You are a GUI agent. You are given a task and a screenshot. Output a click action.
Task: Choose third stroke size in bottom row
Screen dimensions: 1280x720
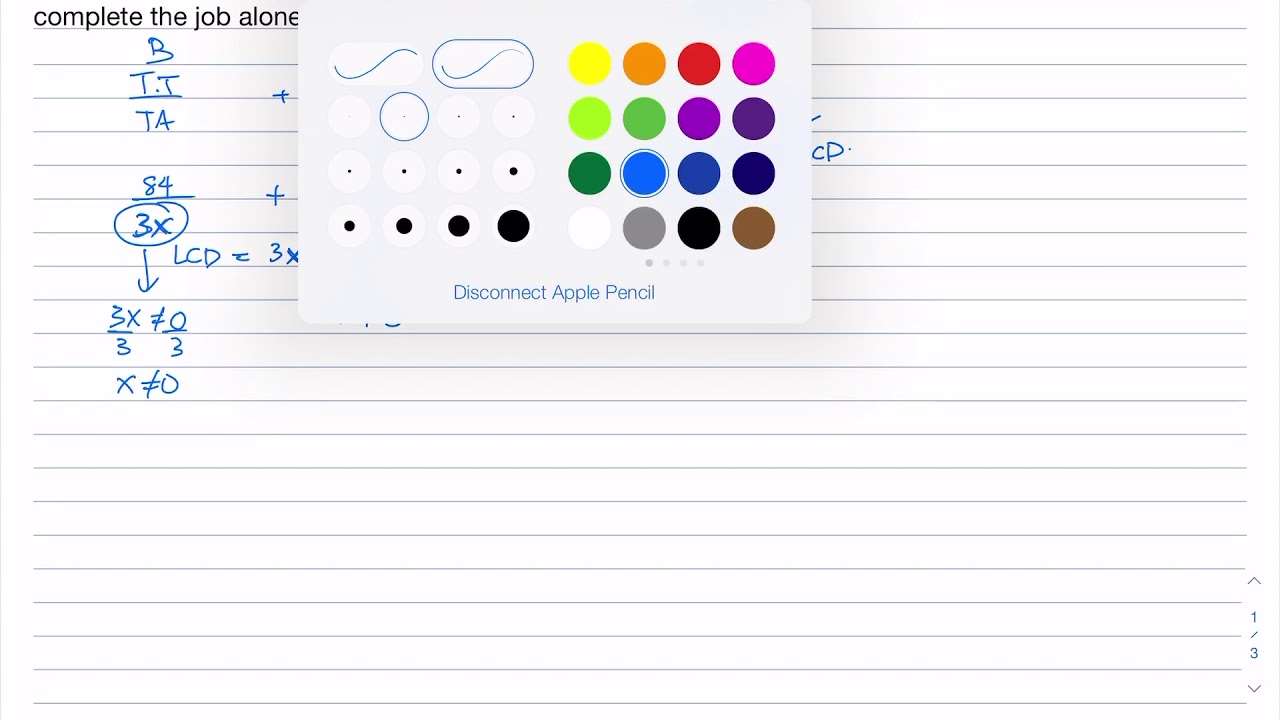coord(459,226)
